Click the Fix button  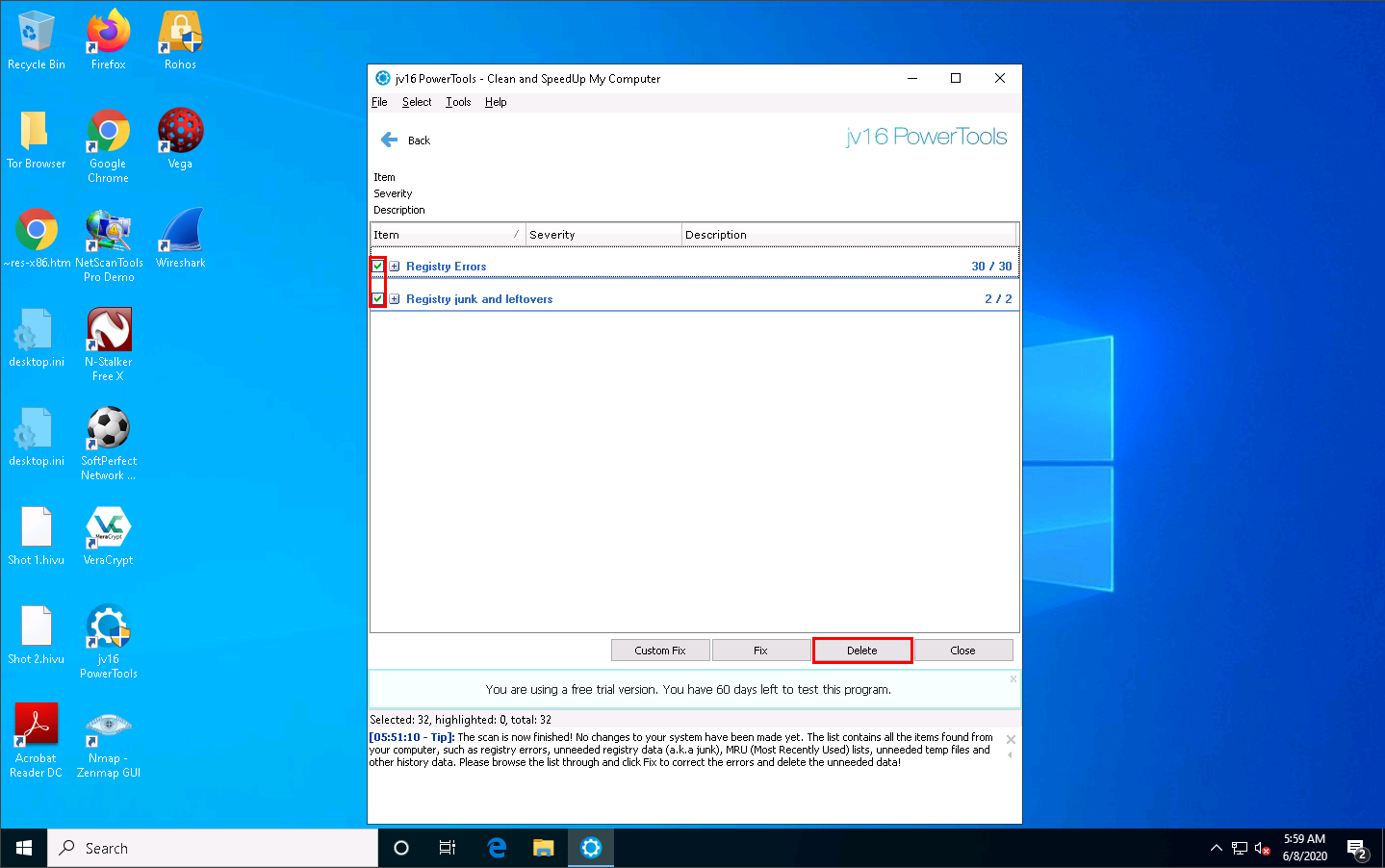(x=760, y=651)
